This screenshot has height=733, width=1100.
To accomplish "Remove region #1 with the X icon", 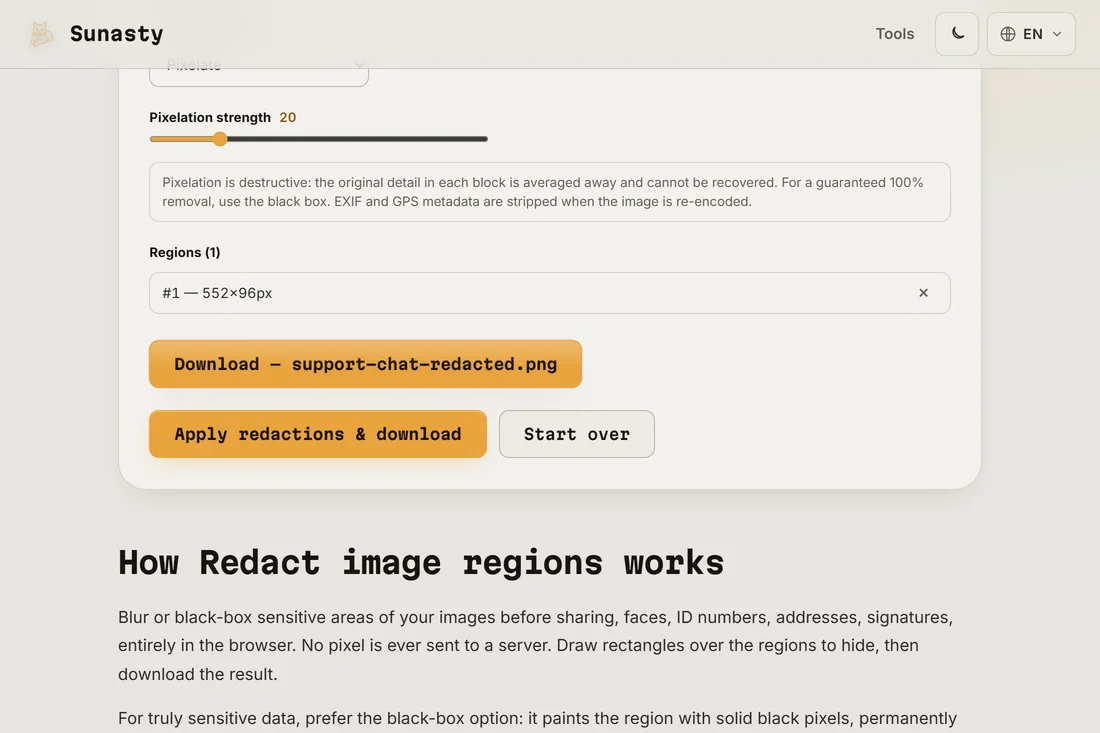I will [923, 292].
